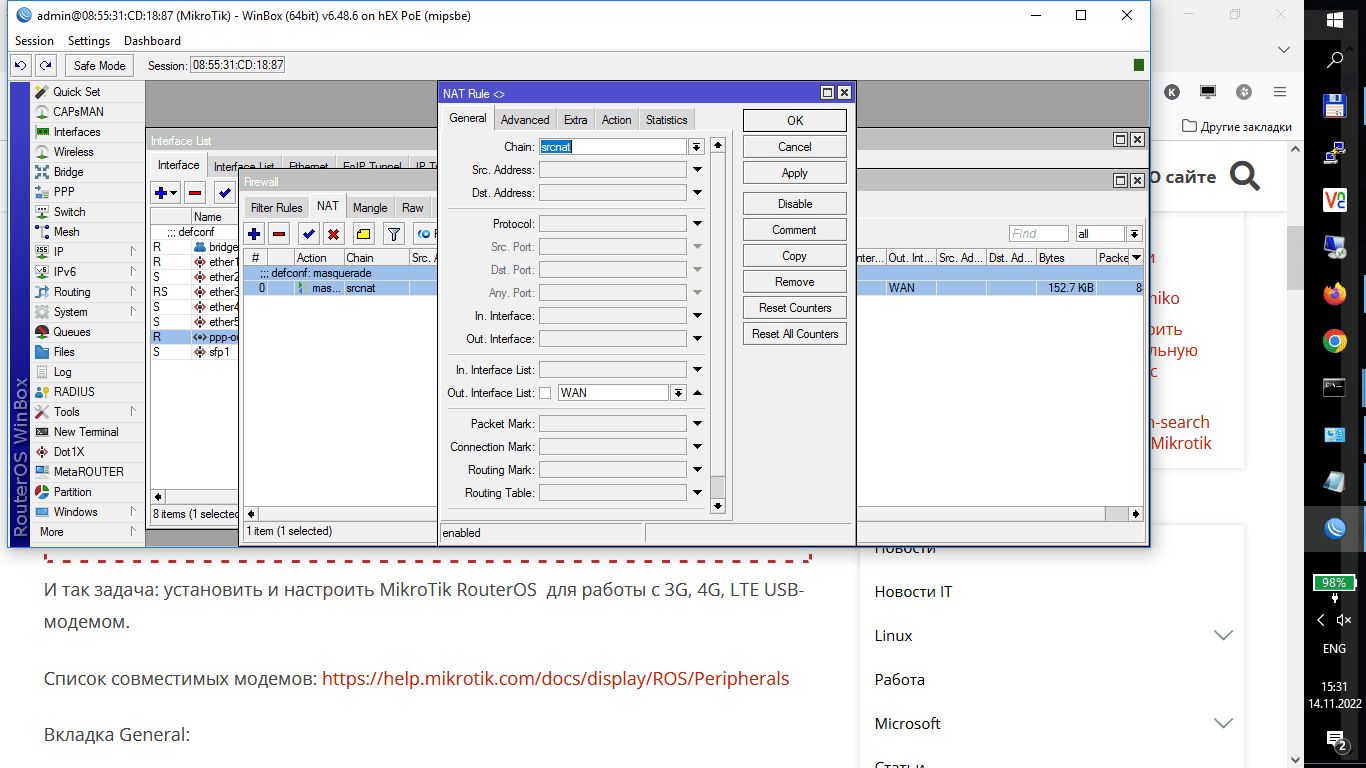Open the WAN interface list dropdown
Viewport: 1366px width, 768px height.
[x=678, y=393]
